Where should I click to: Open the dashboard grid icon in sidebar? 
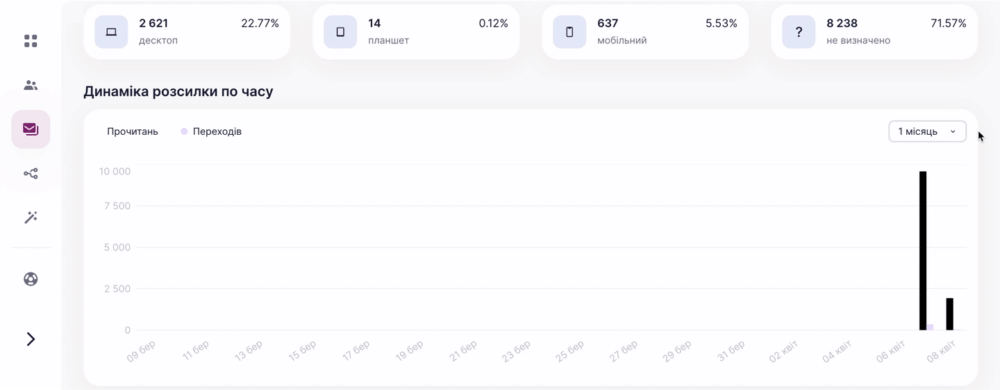pos(31,41)
